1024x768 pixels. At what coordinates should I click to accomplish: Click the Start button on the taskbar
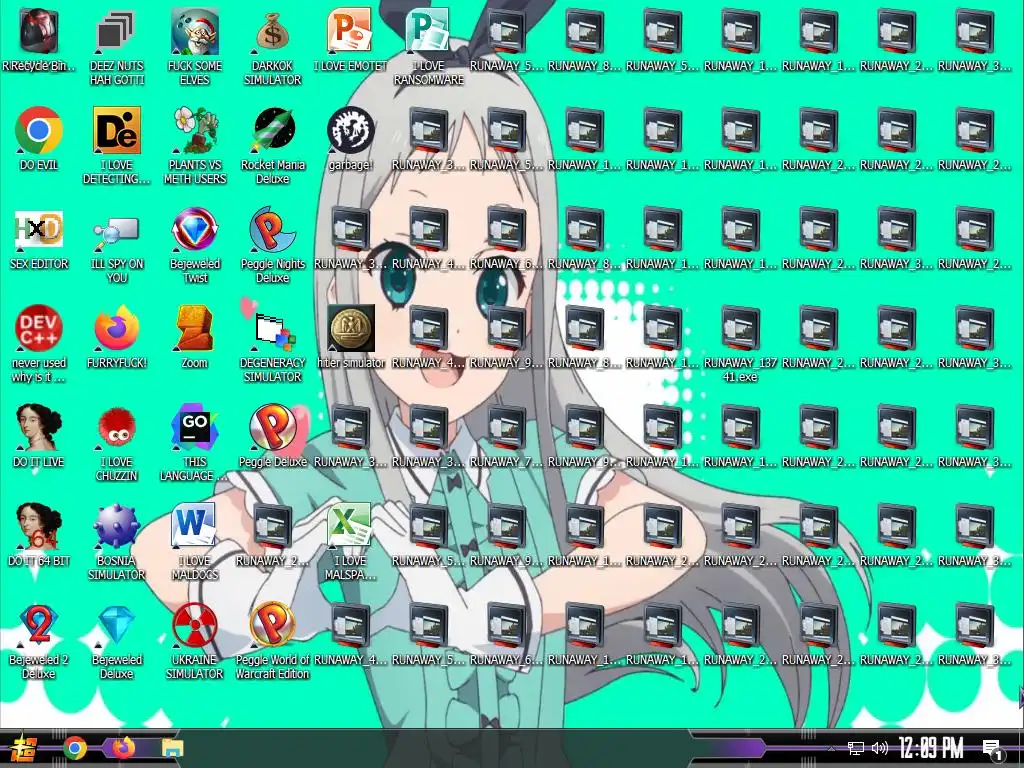[25, 748]
